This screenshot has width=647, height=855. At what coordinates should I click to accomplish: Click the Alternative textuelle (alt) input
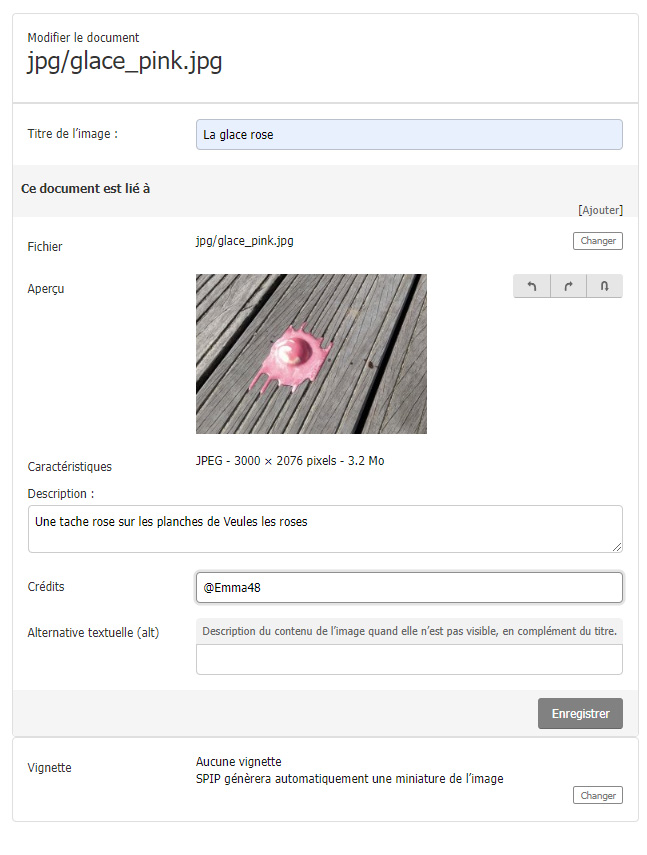point(409,660)
